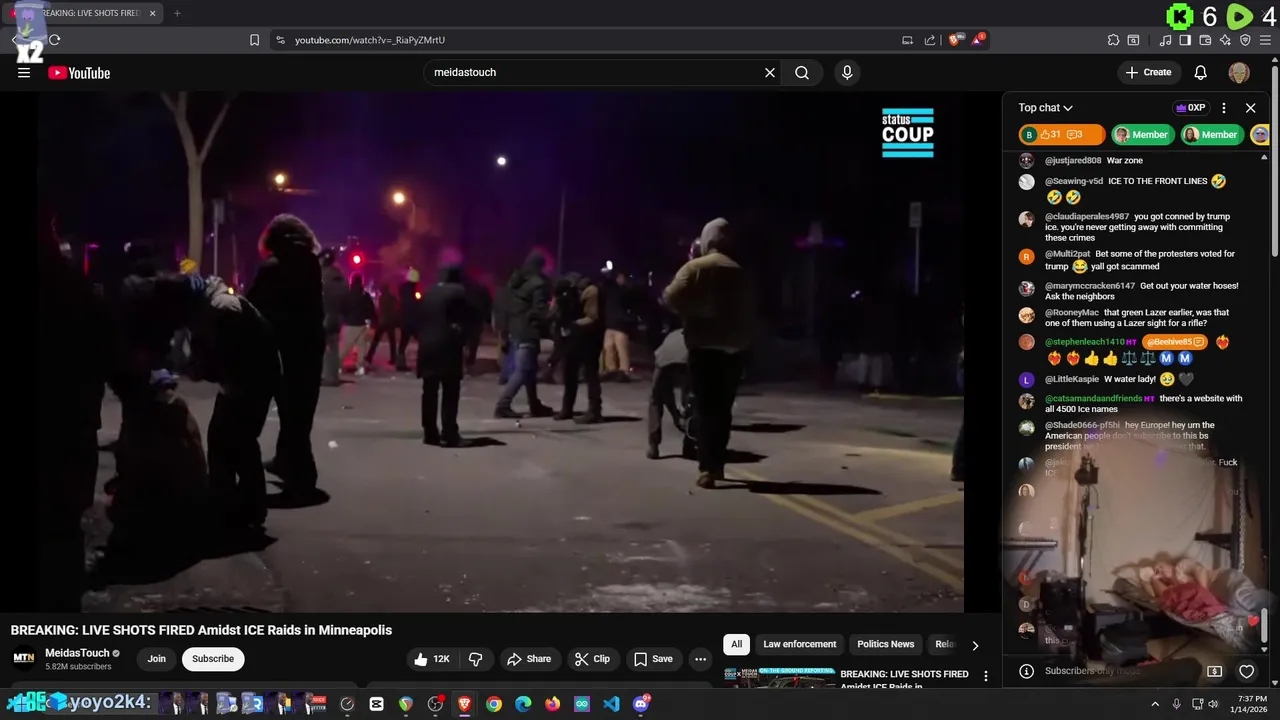Open more video actions ellipsis menu
This screenshot has height=720, width=1280.
700,659
